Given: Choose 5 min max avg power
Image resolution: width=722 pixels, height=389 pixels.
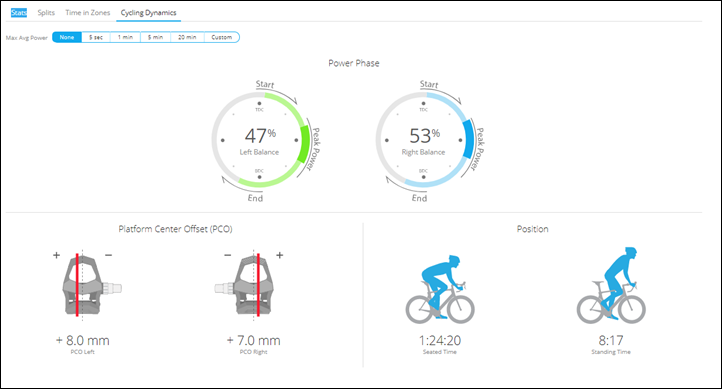Looking at the screenshot, I should [155, 37].
